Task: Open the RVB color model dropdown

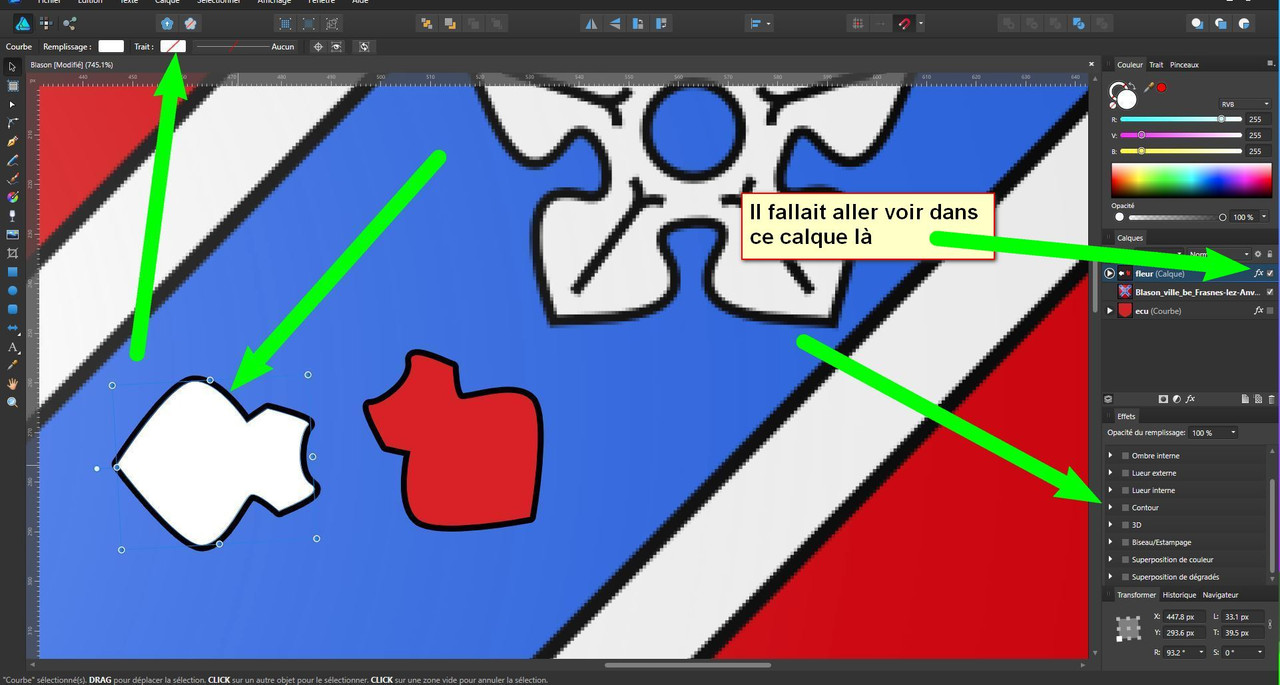Action: (1243, 104)
